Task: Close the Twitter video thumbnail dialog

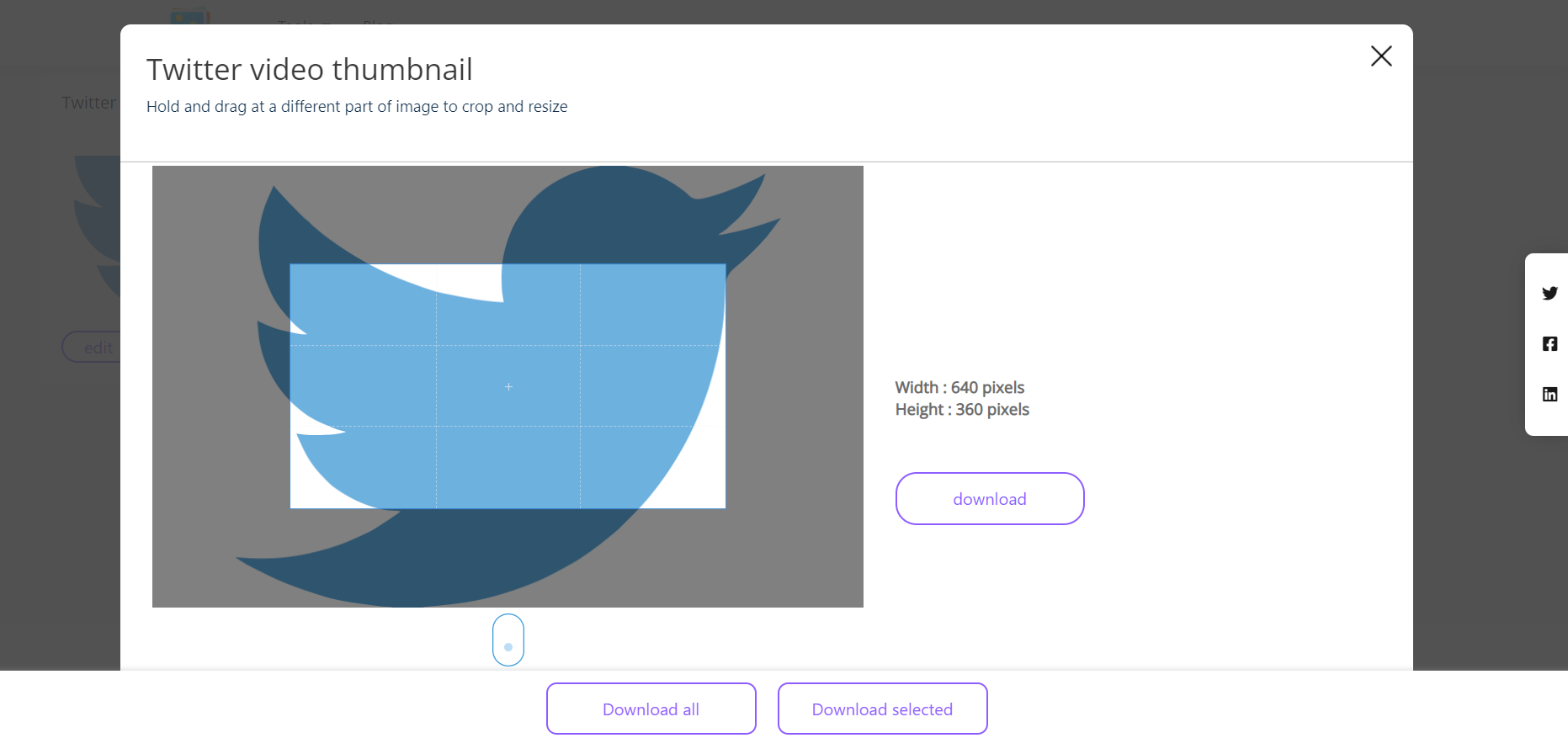Action: point(1381,56)
